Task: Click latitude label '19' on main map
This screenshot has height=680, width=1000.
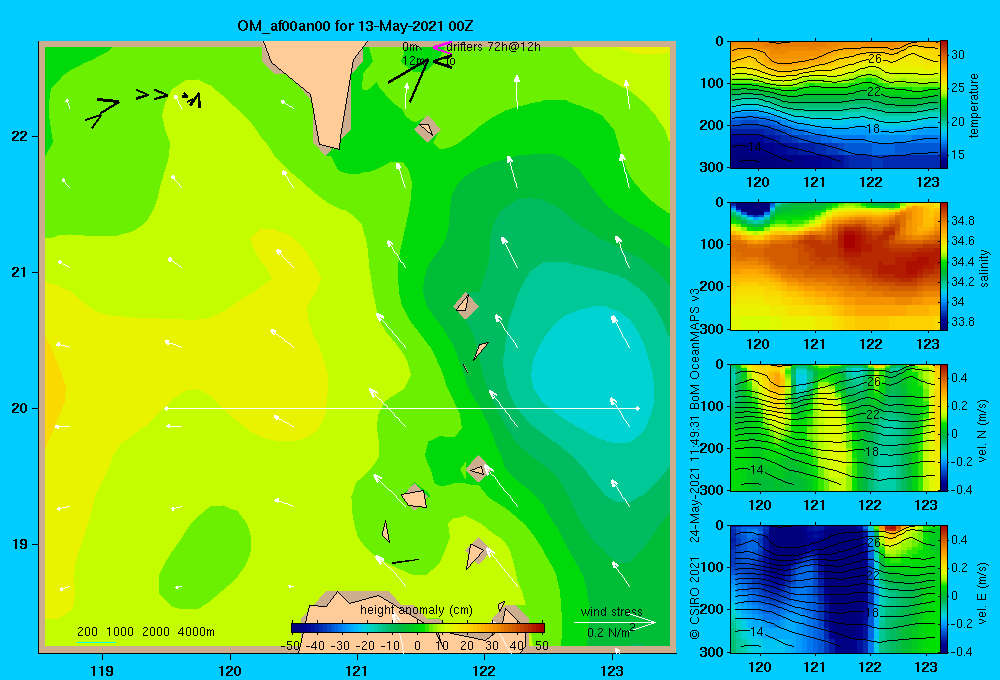Action: pyautogui.click(x=19, y=544)
